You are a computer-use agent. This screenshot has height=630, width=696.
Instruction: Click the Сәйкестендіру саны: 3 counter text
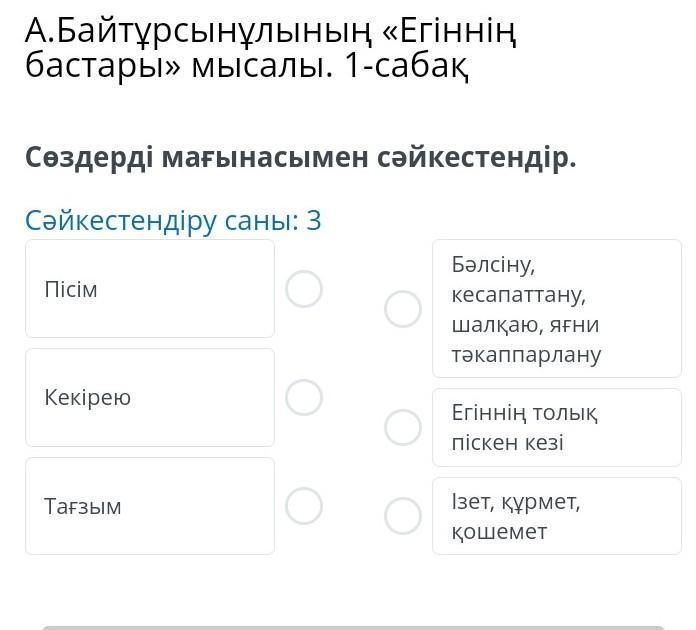point(173,221)
